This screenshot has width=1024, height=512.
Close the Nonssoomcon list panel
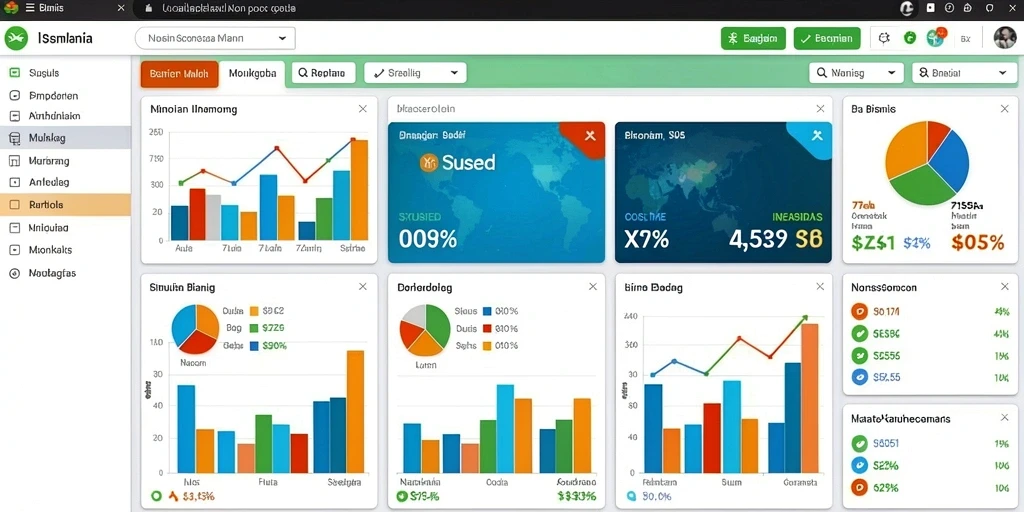(1004, 287)
